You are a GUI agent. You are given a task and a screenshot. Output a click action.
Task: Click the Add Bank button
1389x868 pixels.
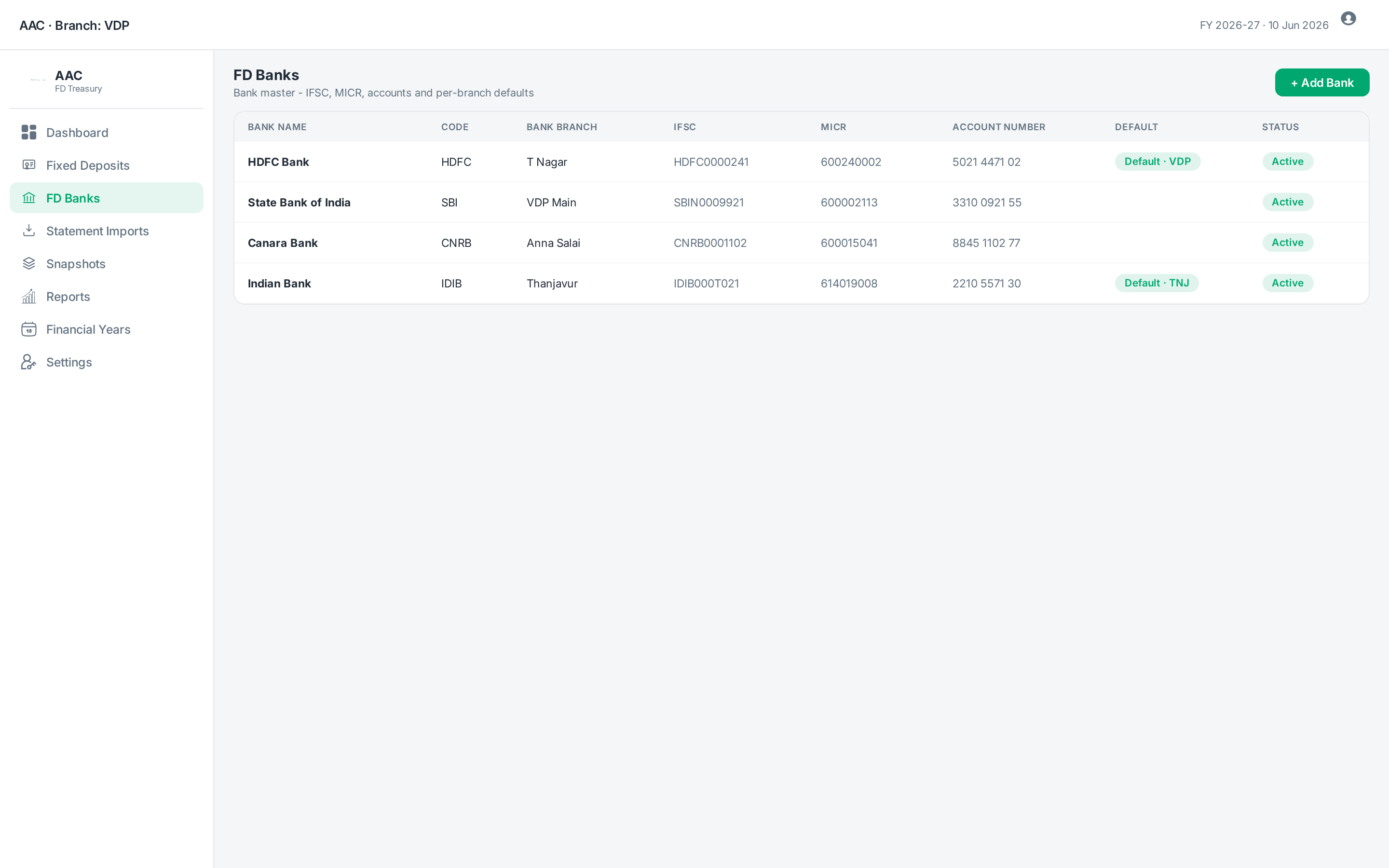tap(1322, 82)
